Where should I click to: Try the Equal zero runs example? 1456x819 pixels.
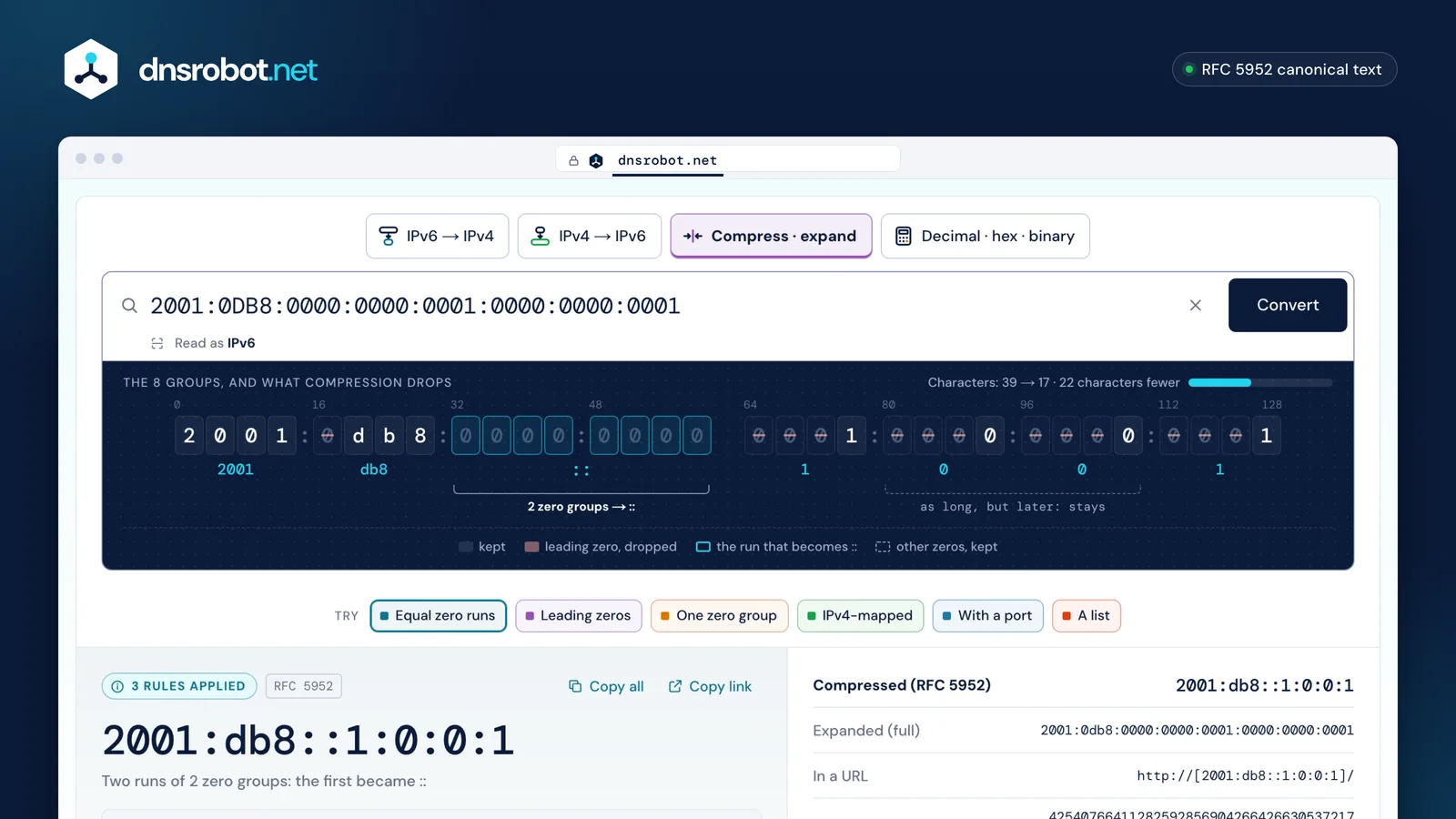(438, 615)
